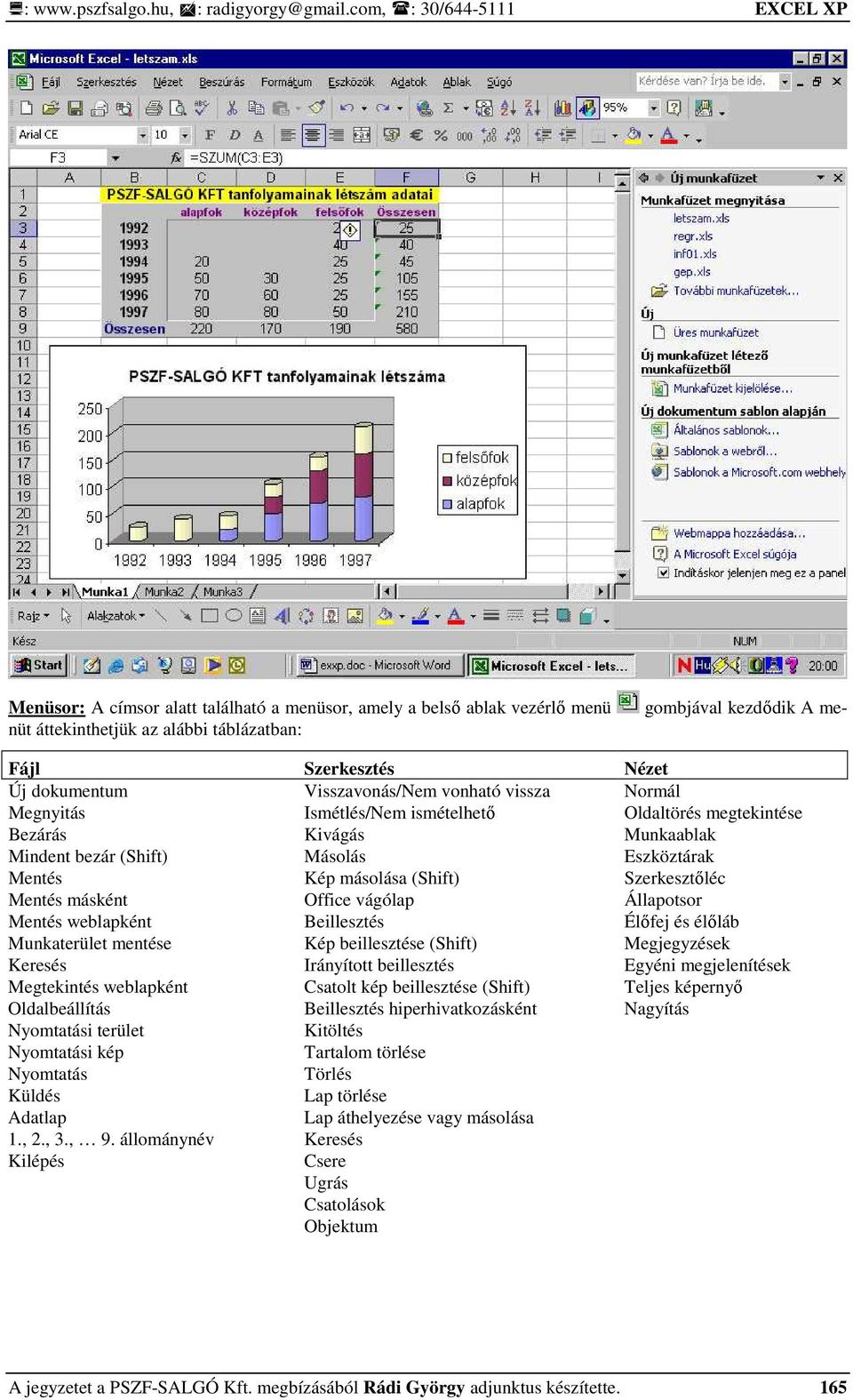Open the Borders dropdown arrow

pos(614,136)
